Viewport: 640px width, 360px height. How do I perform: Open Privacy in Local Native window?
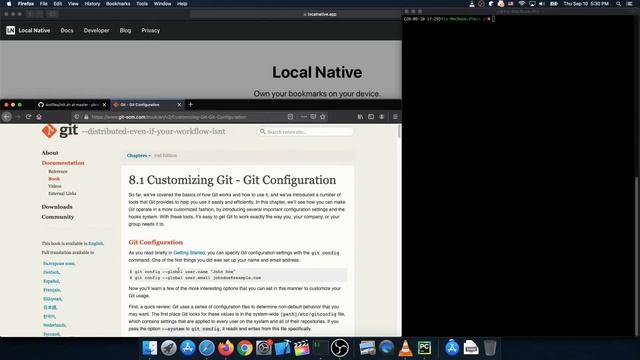coord(151,30)
